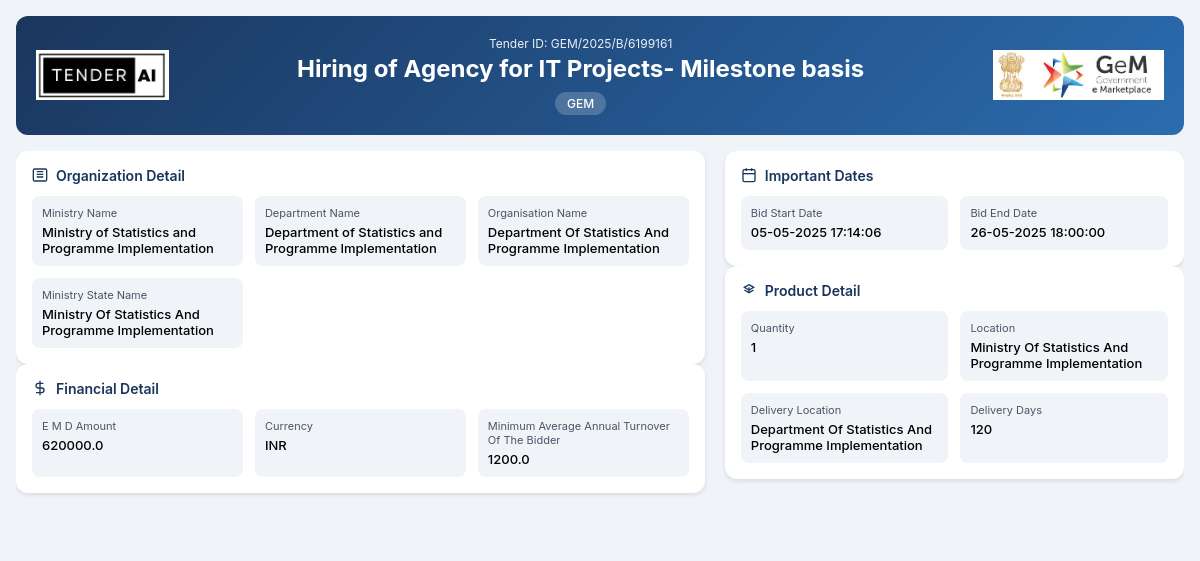Click the Currency INR value
This screenshot has width=1200, height=561.
tap(276, 446)
